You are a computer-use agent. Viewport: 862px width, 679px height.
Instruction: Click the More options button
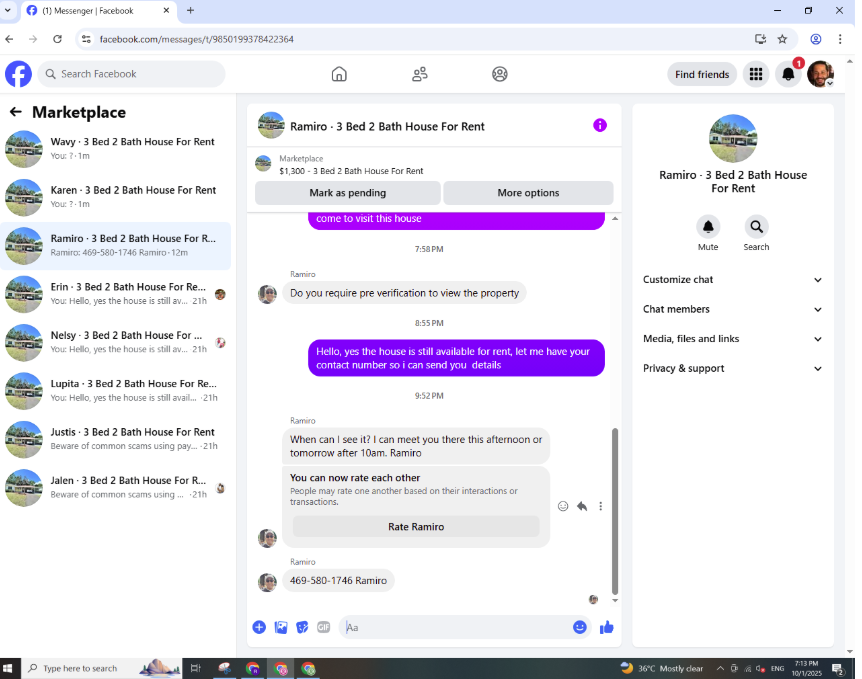528,193
